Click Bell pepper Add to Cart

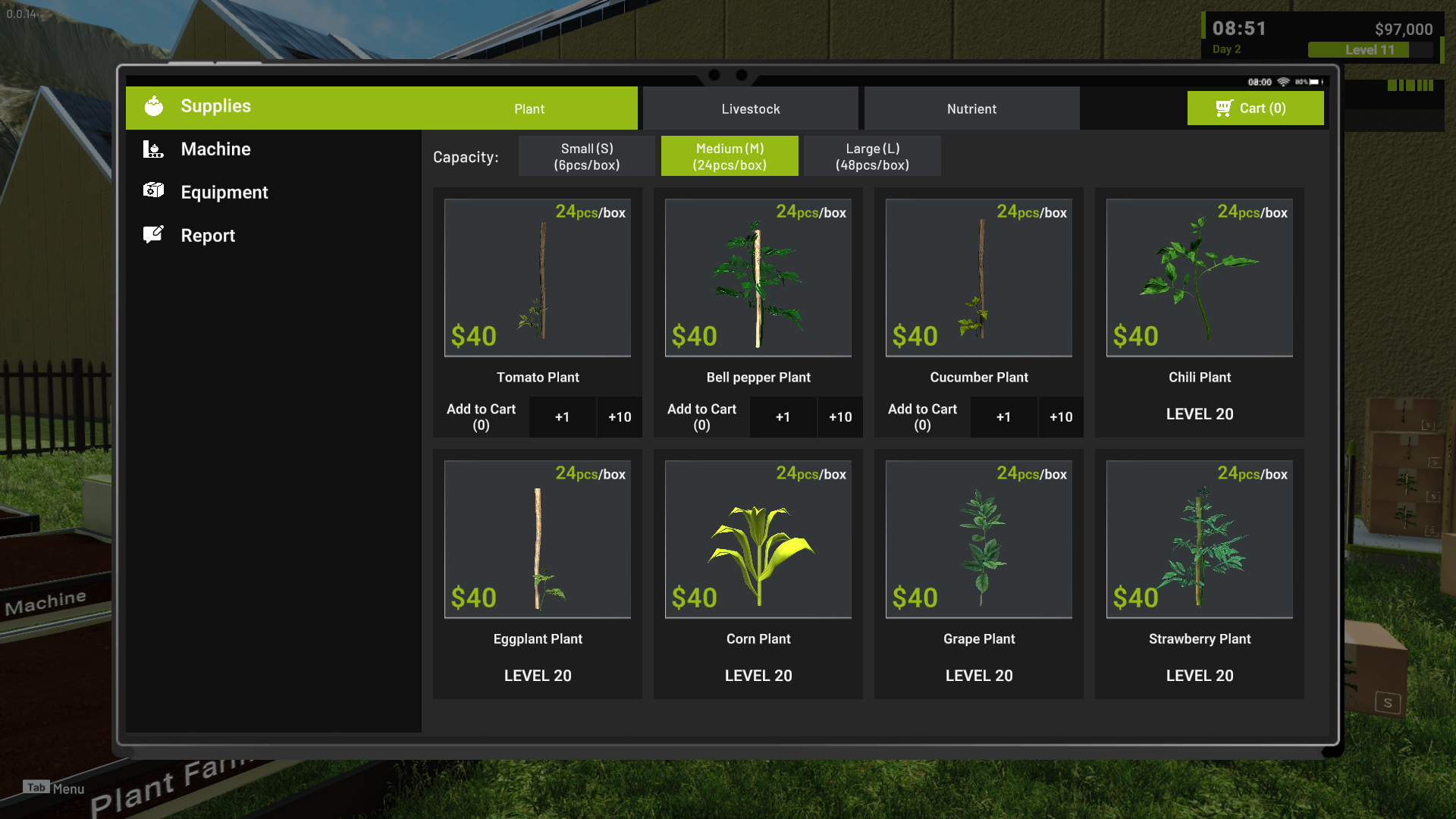pos(701,417)
